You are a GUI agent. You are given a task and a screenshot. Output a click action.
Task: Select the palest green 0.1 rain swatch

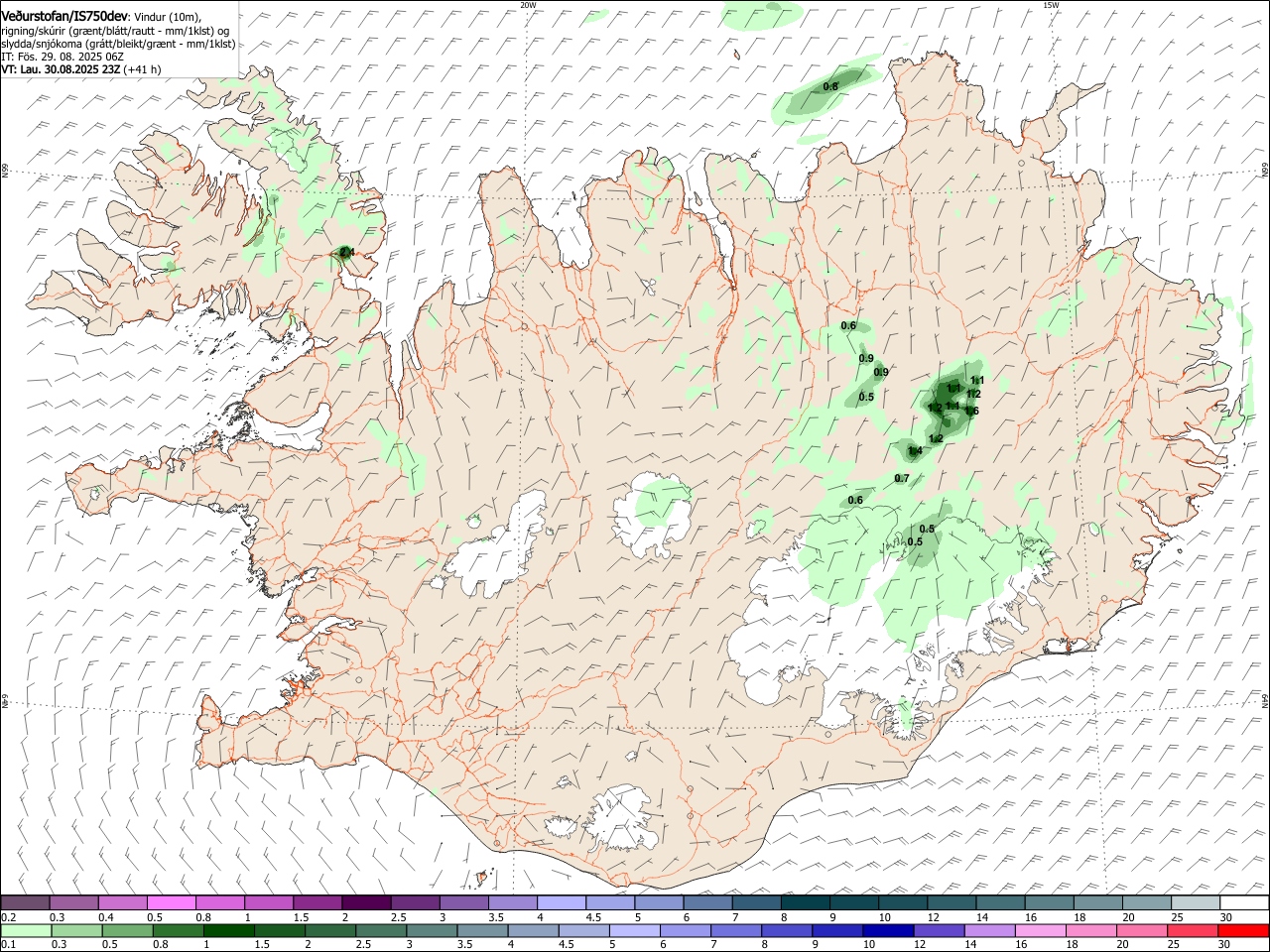click(26, 931)
